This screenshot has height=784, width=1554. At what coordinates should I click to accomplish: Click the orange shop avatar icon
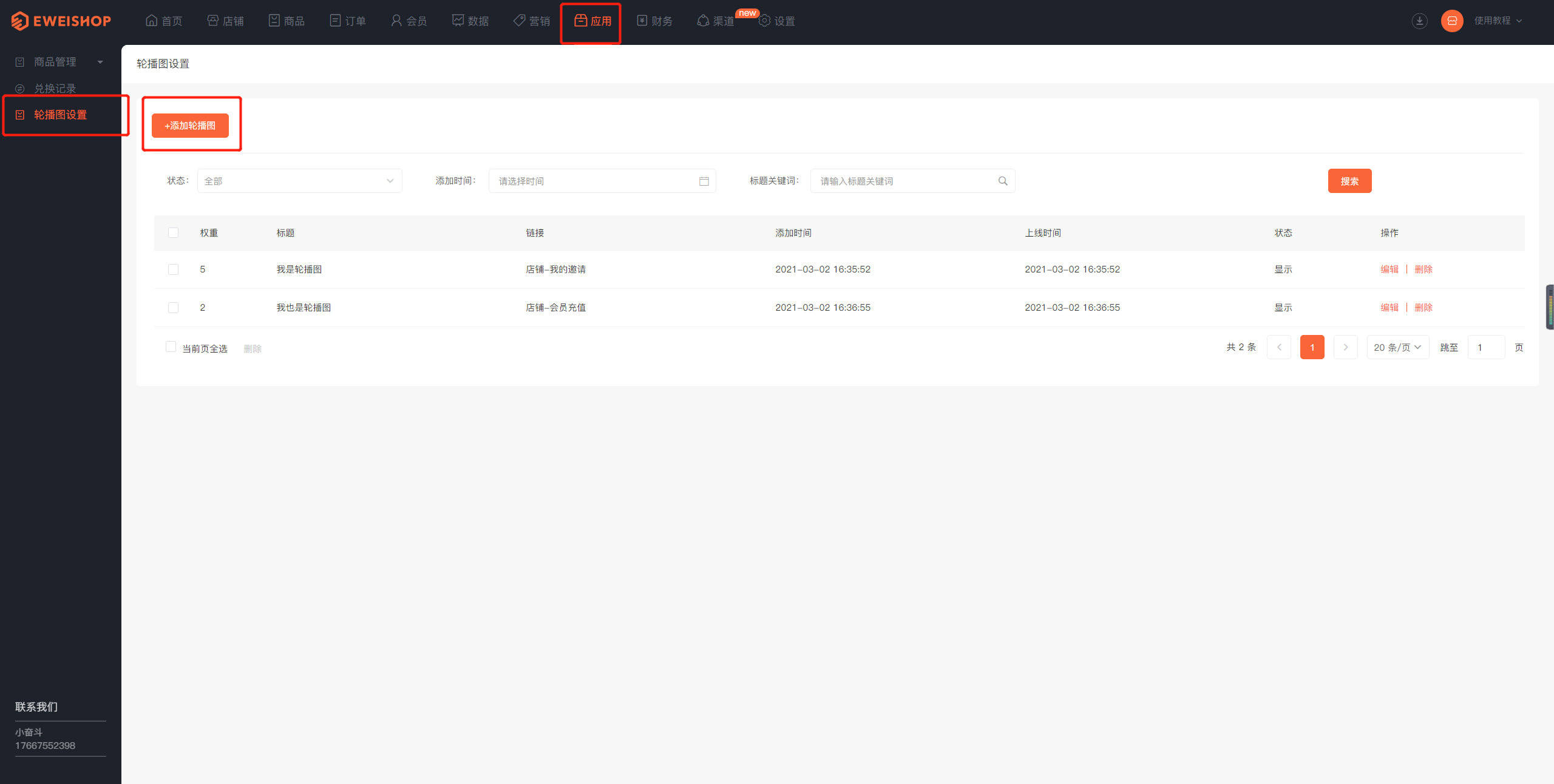tap(1452, 21)
